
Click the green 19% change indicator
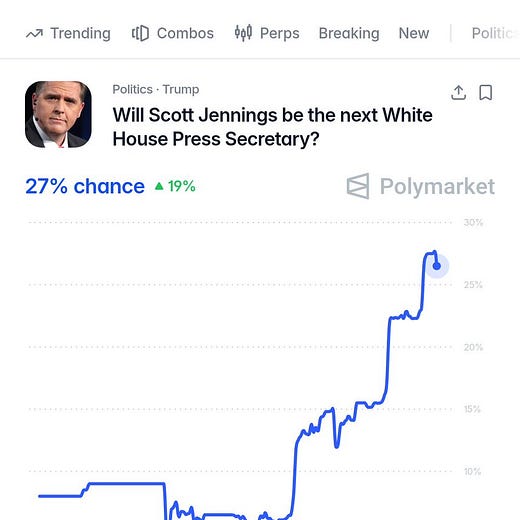pos(175,186)
